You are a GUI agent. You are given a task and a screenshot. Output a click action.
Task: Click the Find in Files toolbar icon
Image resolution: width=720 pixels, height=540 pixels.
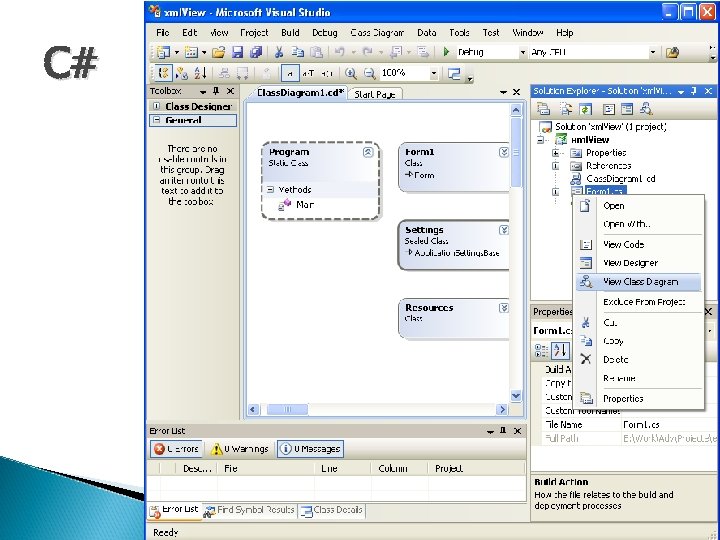point(672,52)
